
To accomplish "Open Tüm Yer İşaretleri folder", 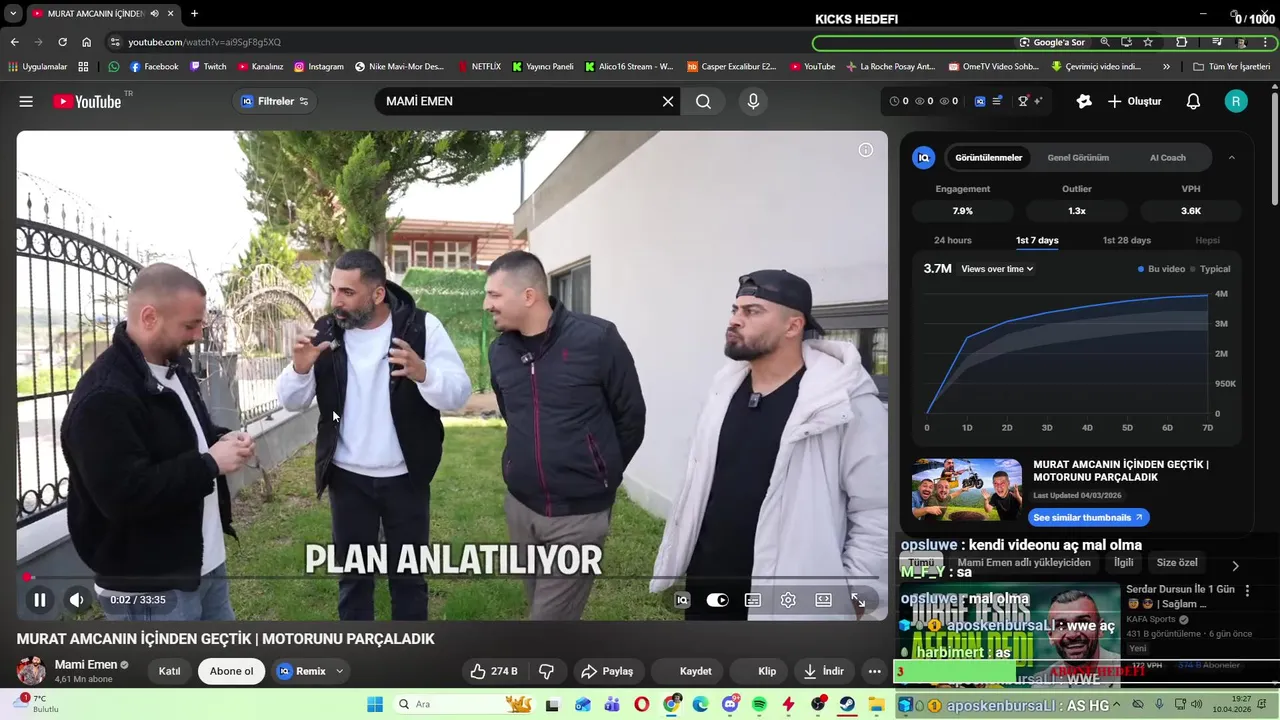I will (x=1231, y=67).
